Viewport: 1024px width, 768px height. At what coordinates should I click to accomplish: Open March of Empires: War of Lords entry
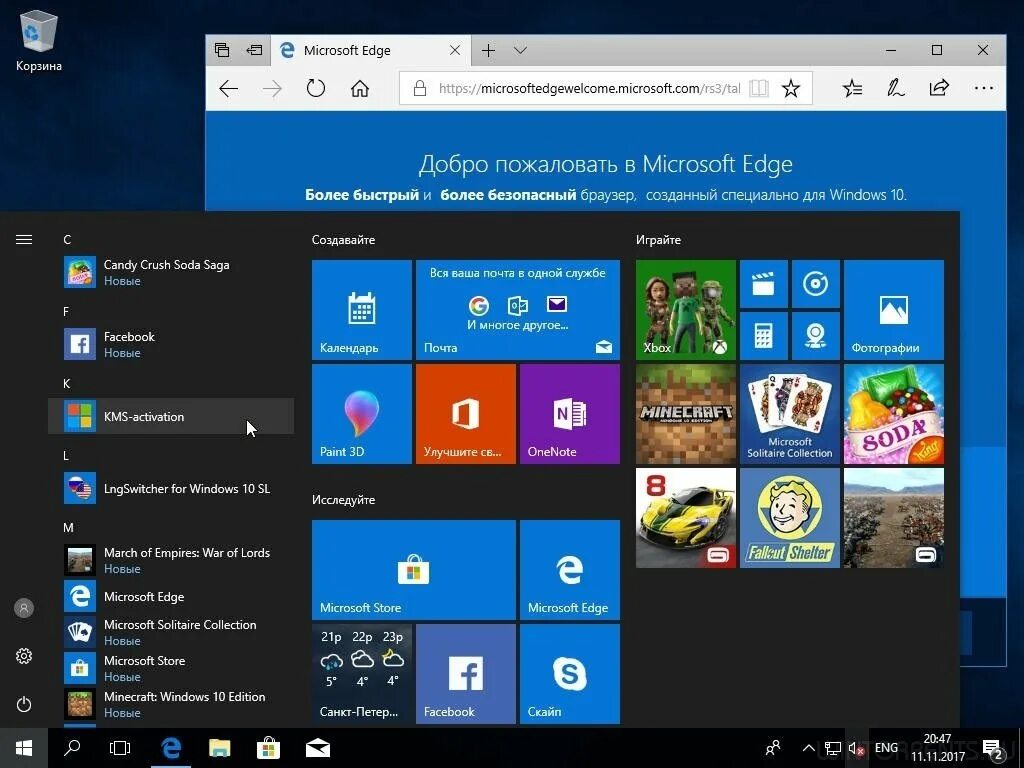tap(171, 560)
